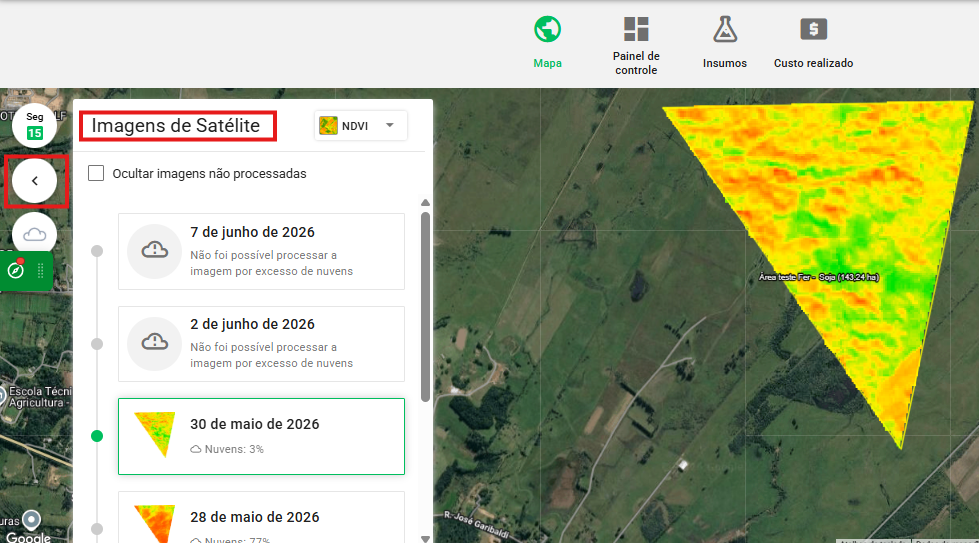Screen dimensions: 979x543
Task: Select the 7 de junho de 2026 card
Action: click(x=261, y=252)
